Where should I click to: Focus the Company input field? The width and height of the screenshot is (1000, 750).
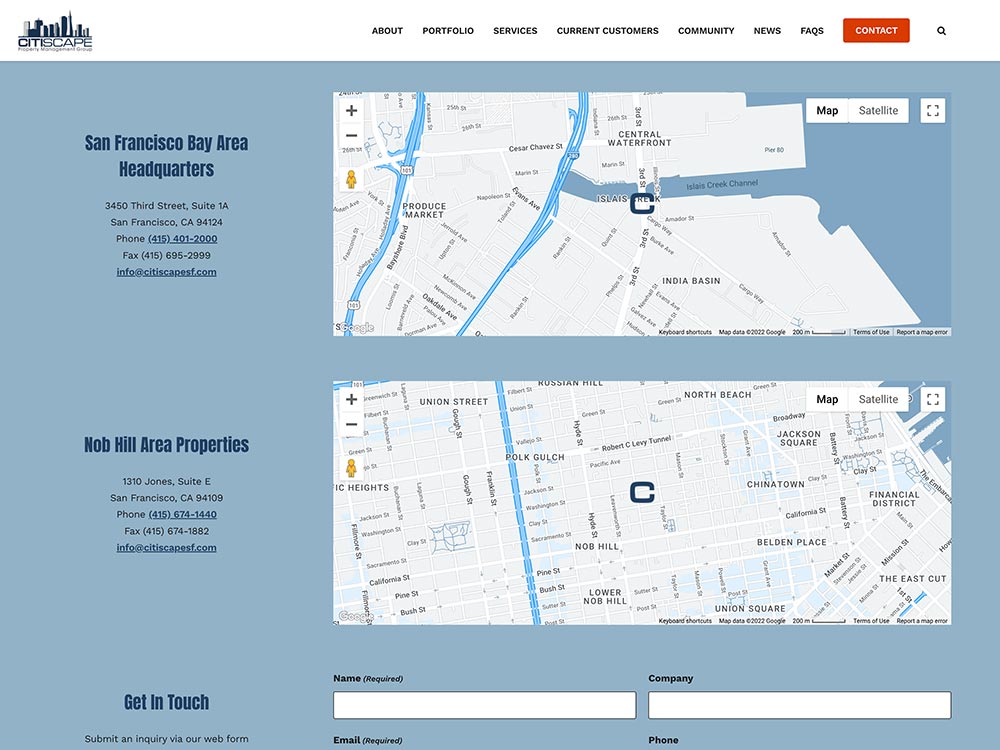point(800,705)
